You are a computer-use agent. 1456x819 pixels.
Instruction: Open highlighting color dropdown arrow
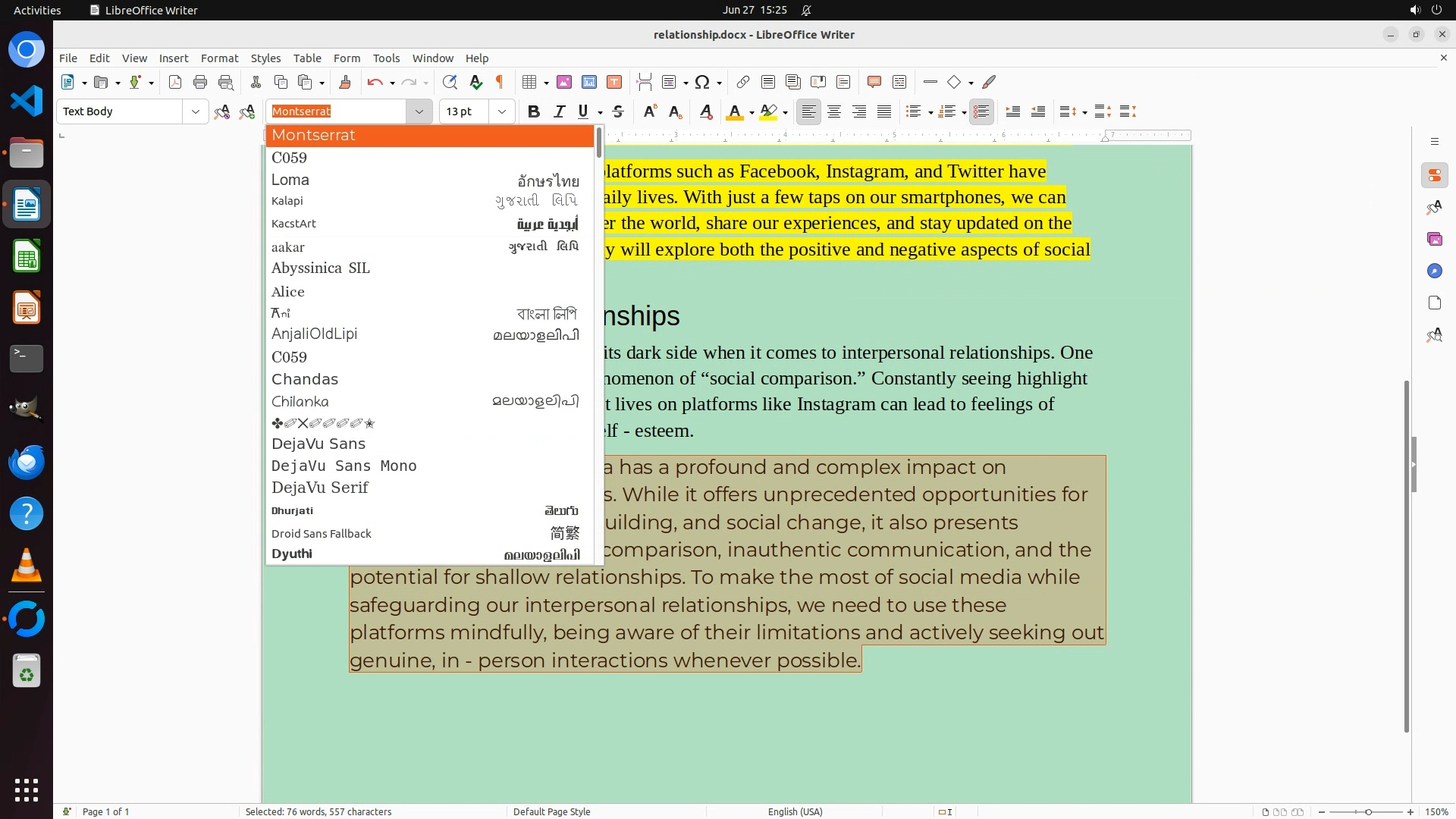785,112
